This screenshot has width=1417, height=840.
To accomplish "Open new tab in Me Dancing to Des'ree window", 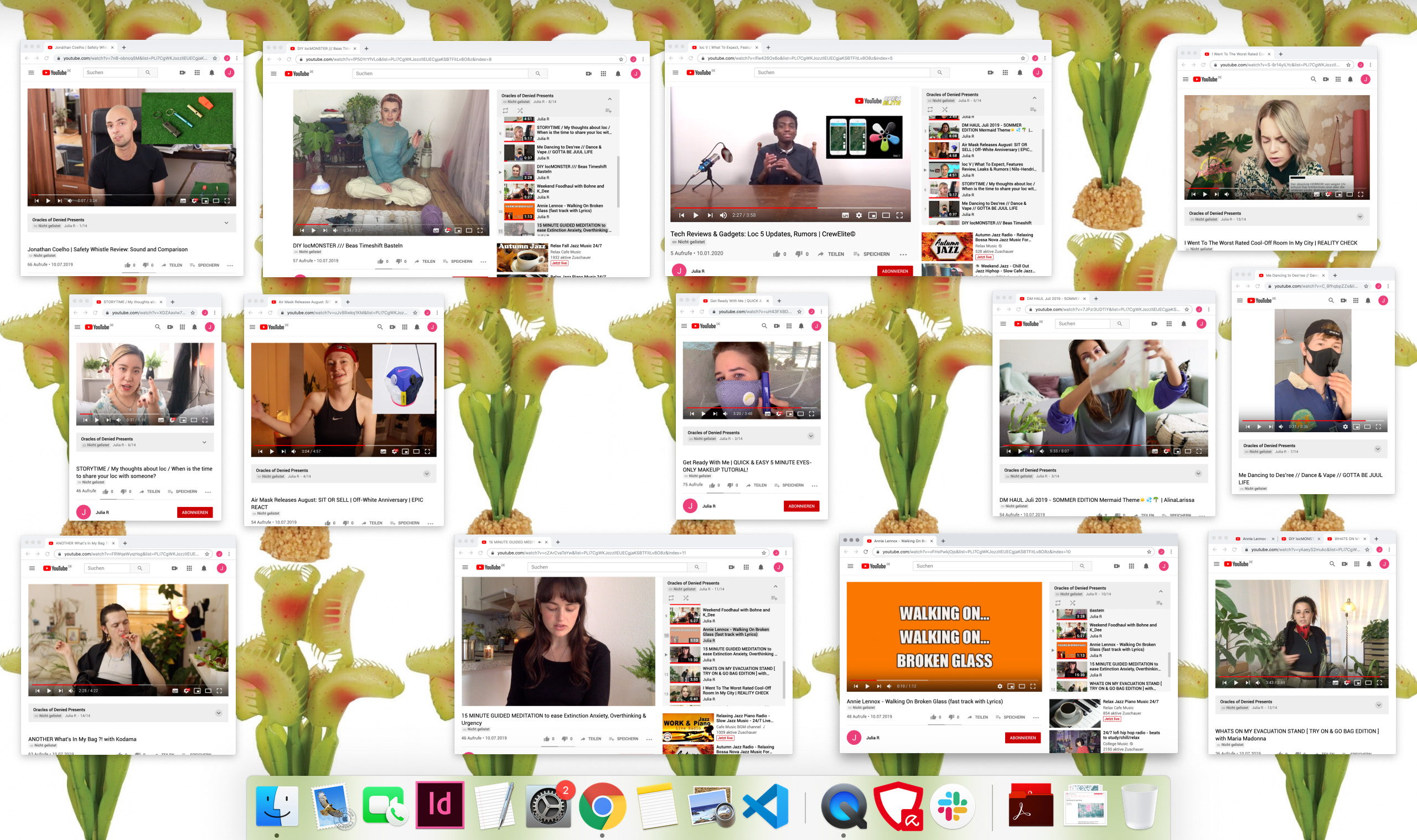I will (1335, 275).
